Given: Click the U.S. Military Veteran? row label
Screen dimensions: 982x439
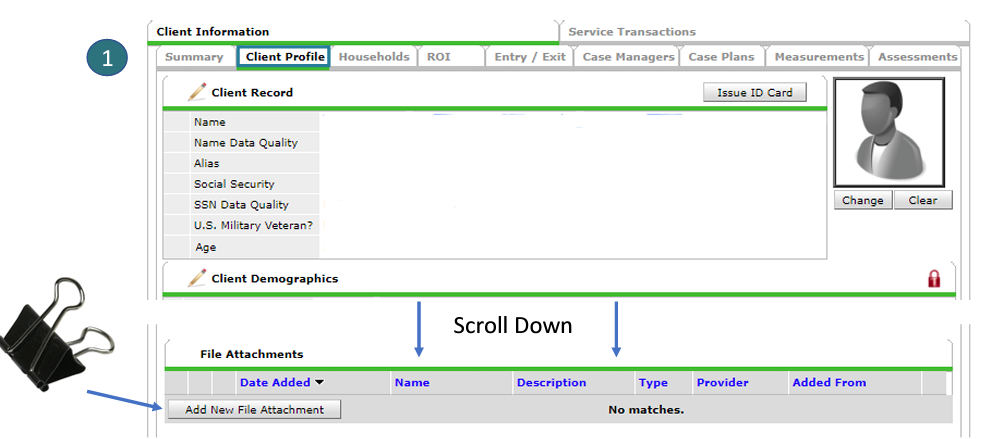Looking at the screenshot, I should [253, 225].
